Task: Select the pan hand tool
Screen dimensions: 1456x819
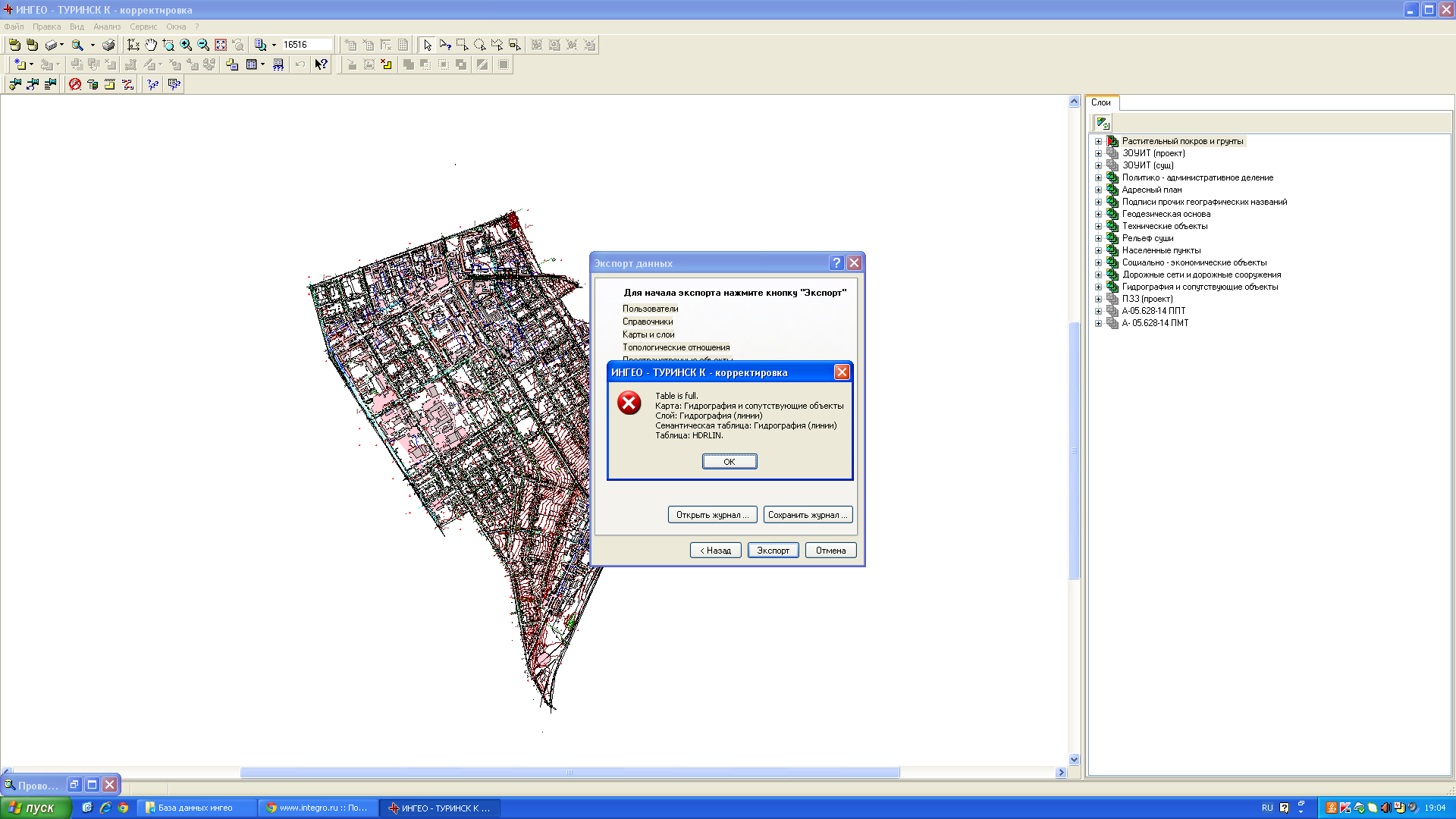Action: click(x=151, y=45)
